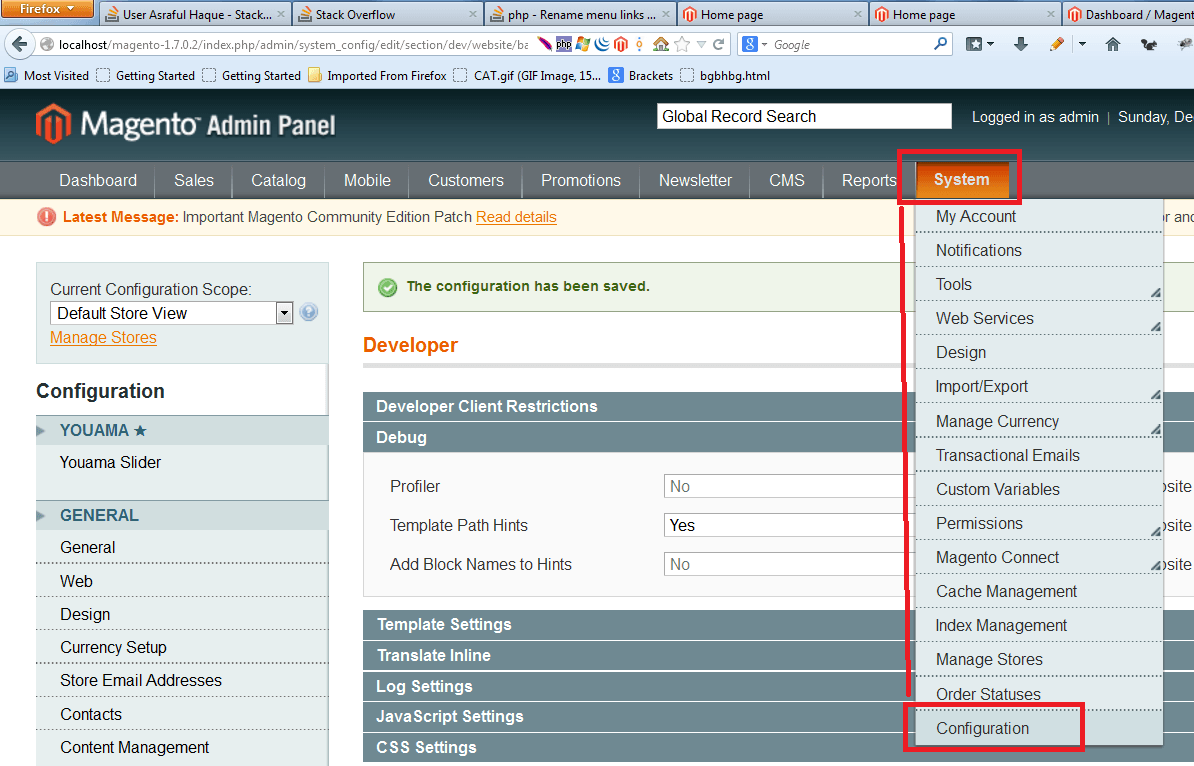Click the help icon beside scope selector
The height and width of the screenshot is (766, 1194).
click(309, 312)
